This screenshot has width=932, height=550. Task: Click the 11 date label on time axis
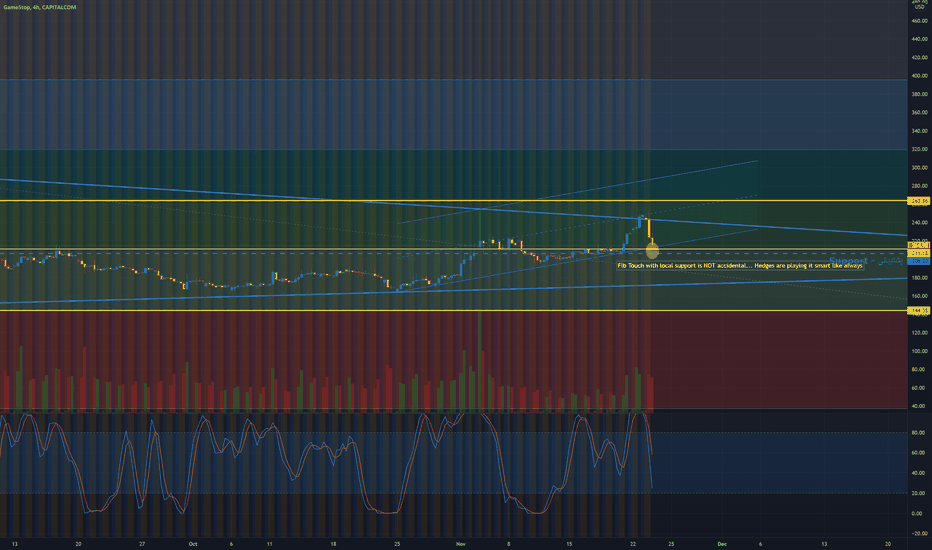269,544
